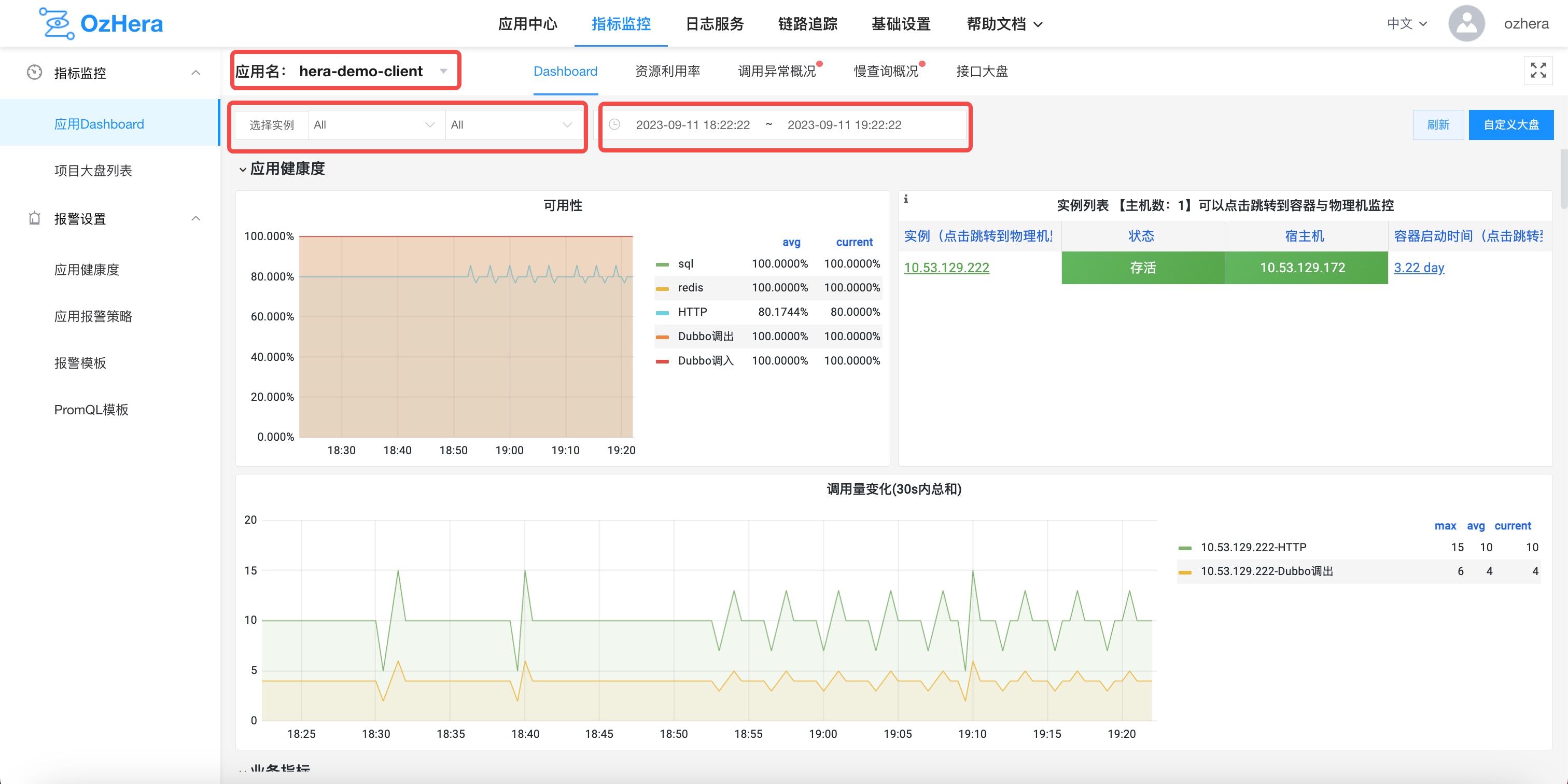
Task: Sort call volume legend by max
Action: tap(1445, 526)
